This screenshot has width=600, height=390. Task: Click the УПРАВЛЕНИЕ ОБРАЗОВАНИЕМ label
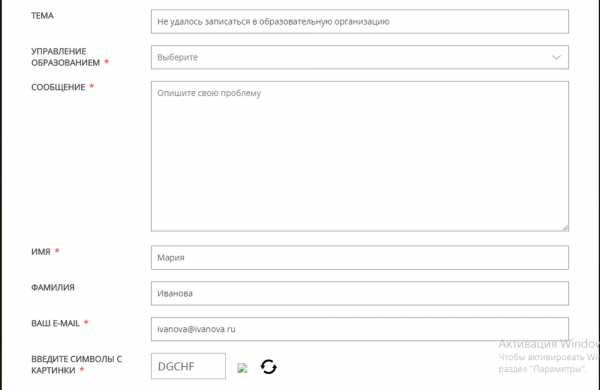65,57
